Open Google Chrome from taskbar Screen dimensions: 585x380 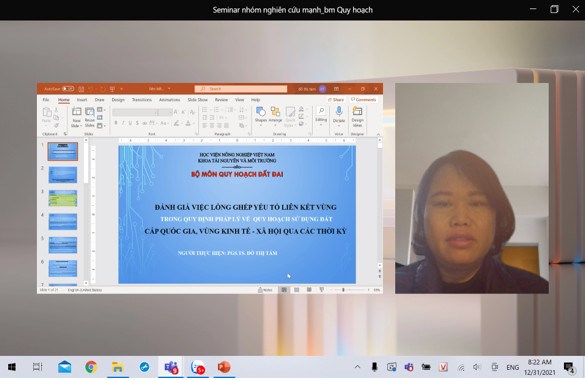[91, 367]
